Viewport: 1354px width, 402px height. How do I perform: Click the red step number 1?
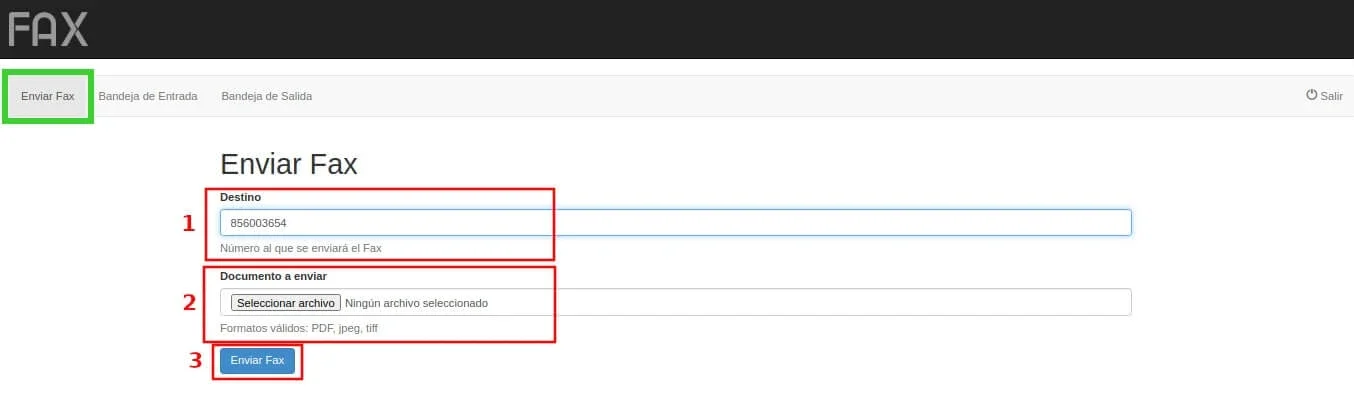click(x=188, y=224)
